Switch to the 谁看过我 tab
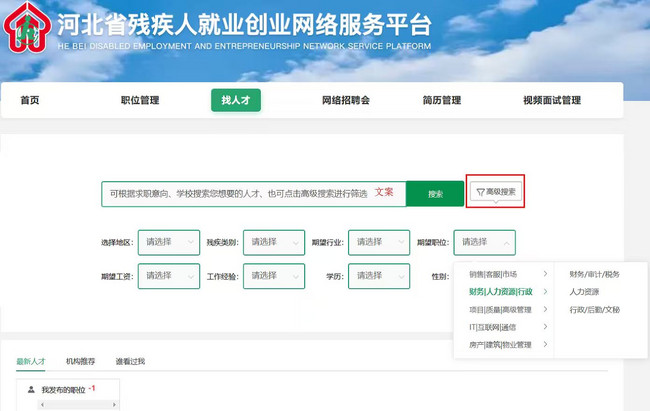650x411 pixels. click(x=130, y=361)
